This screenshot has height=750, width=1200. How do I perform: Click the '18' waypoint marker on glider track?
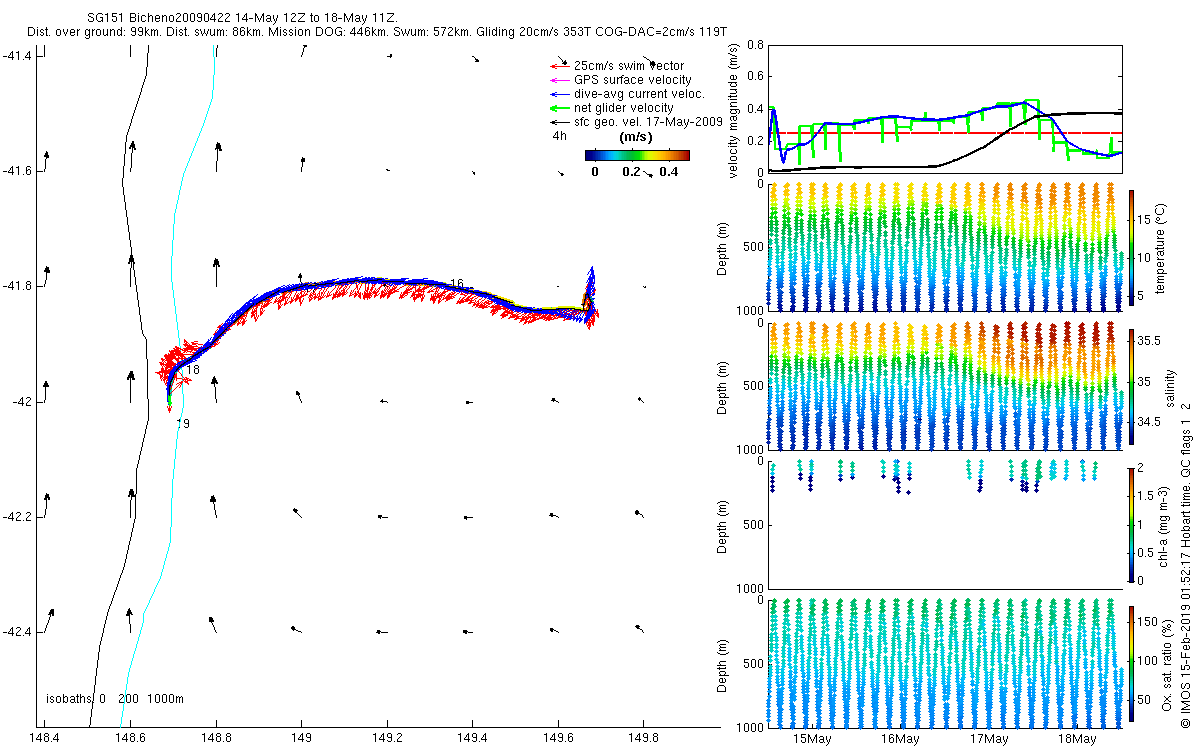(x=193, y=370)
